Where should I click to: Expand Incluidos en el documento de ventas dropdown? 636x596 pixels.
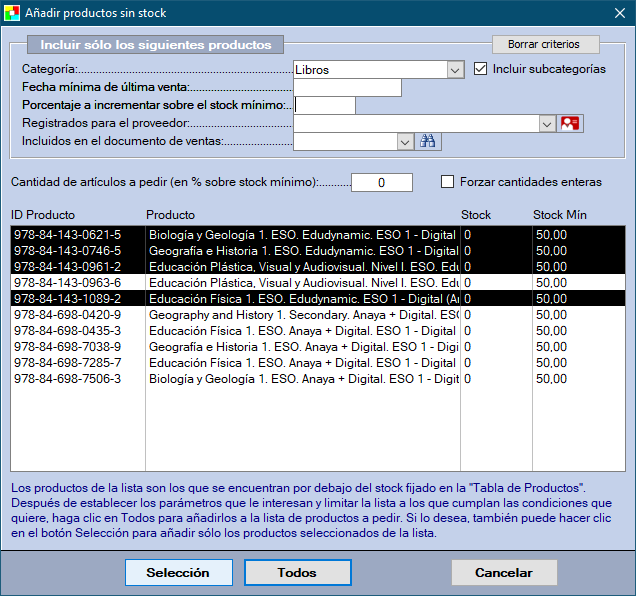405,142
